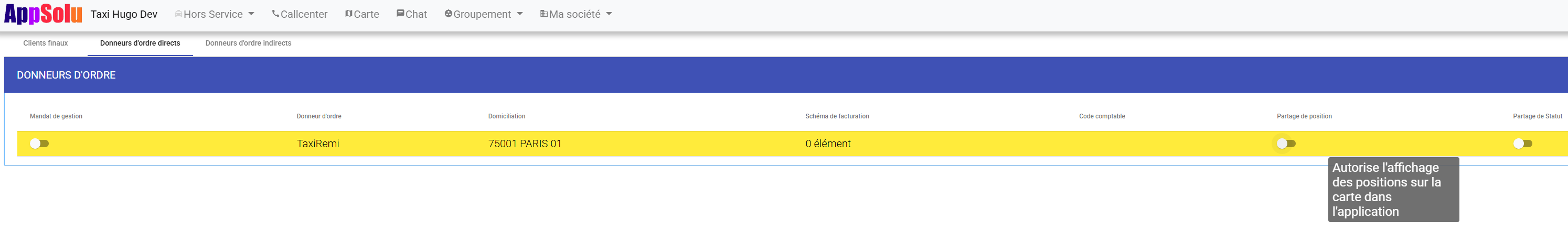Switch to the Clients finaux tab
Screen dimensions: 1568x231
coord(46,43)
